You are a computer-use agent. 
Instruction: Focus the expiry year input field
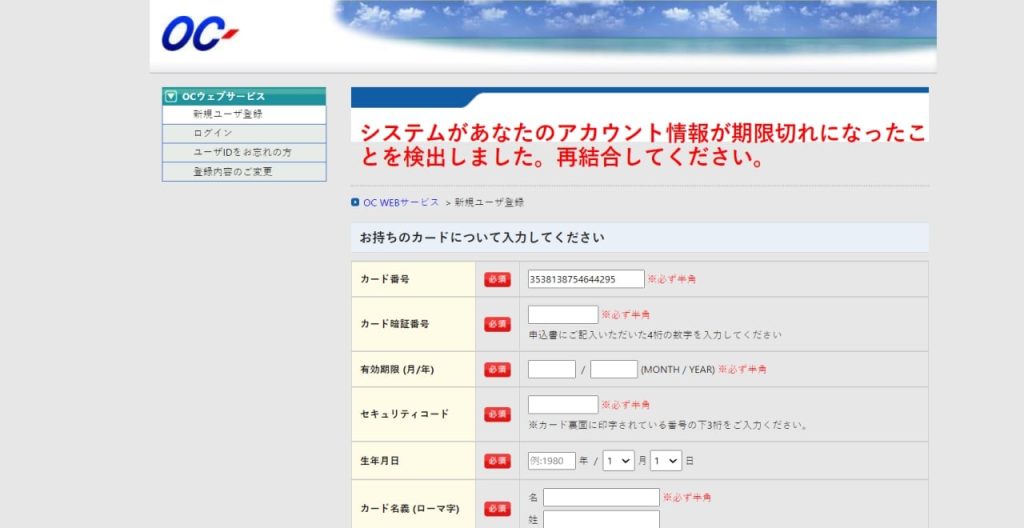[614, 369]
